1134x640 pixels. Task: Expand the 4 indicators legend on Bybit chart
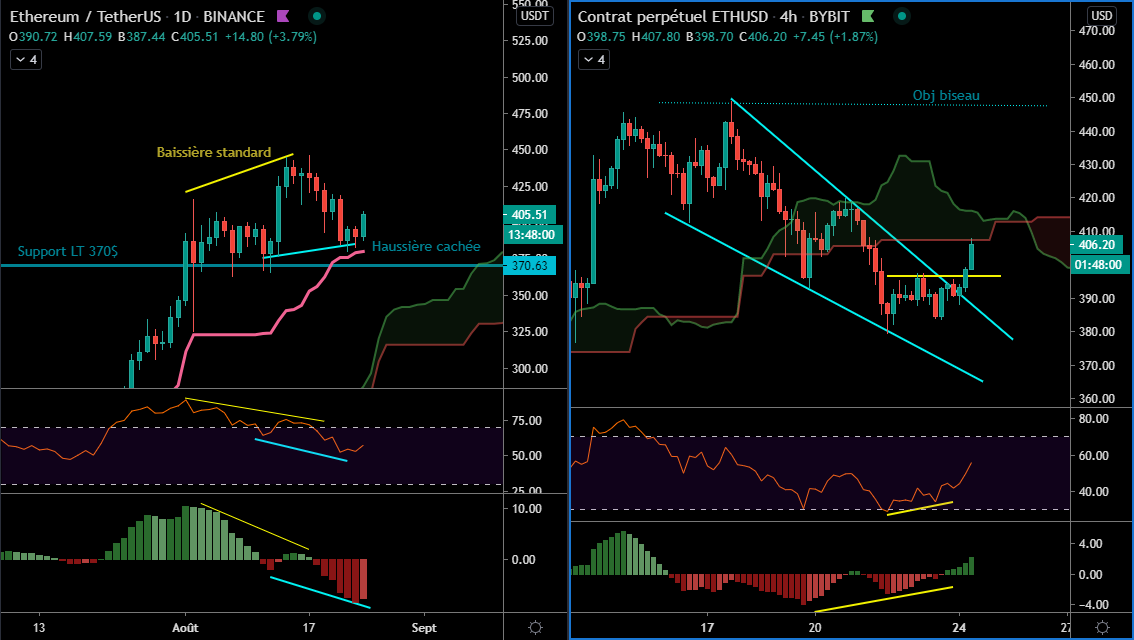[594, 60]
